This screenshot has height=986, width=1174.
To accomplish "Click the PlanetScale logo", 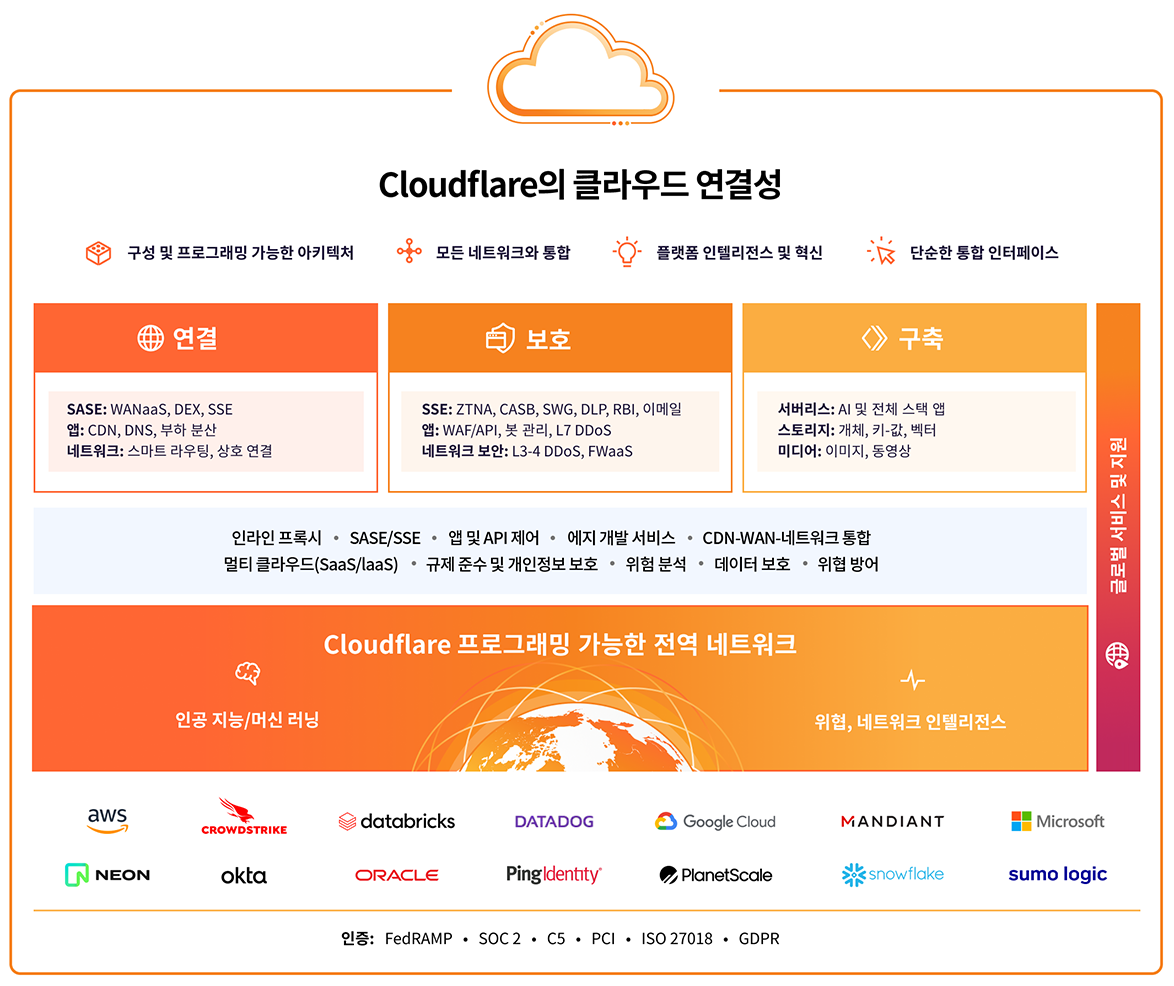I will 716,874.
